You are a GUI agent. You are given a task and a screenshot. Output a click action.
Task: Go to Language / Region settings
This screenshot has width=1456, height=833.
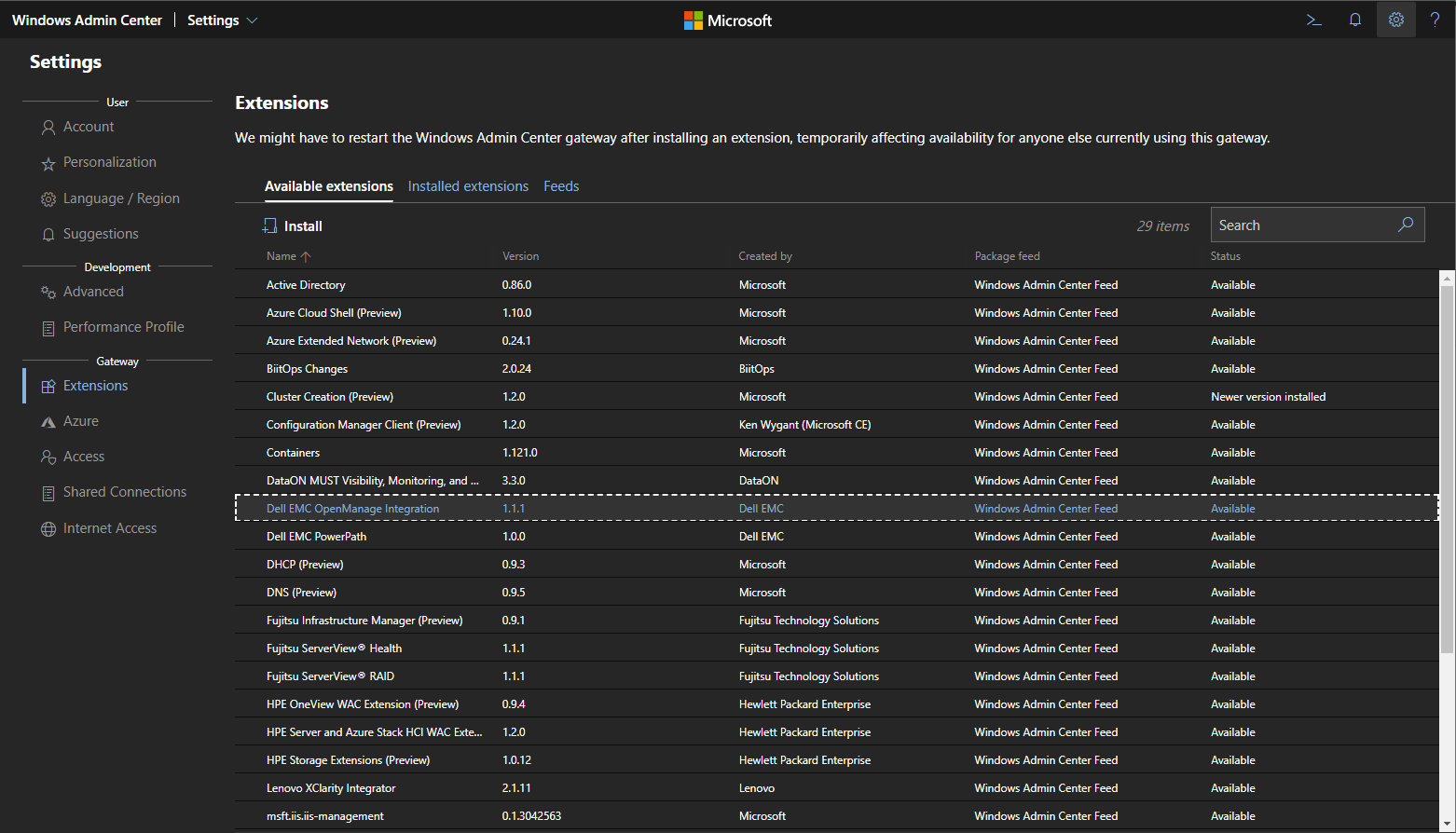(x=121, y=198)
